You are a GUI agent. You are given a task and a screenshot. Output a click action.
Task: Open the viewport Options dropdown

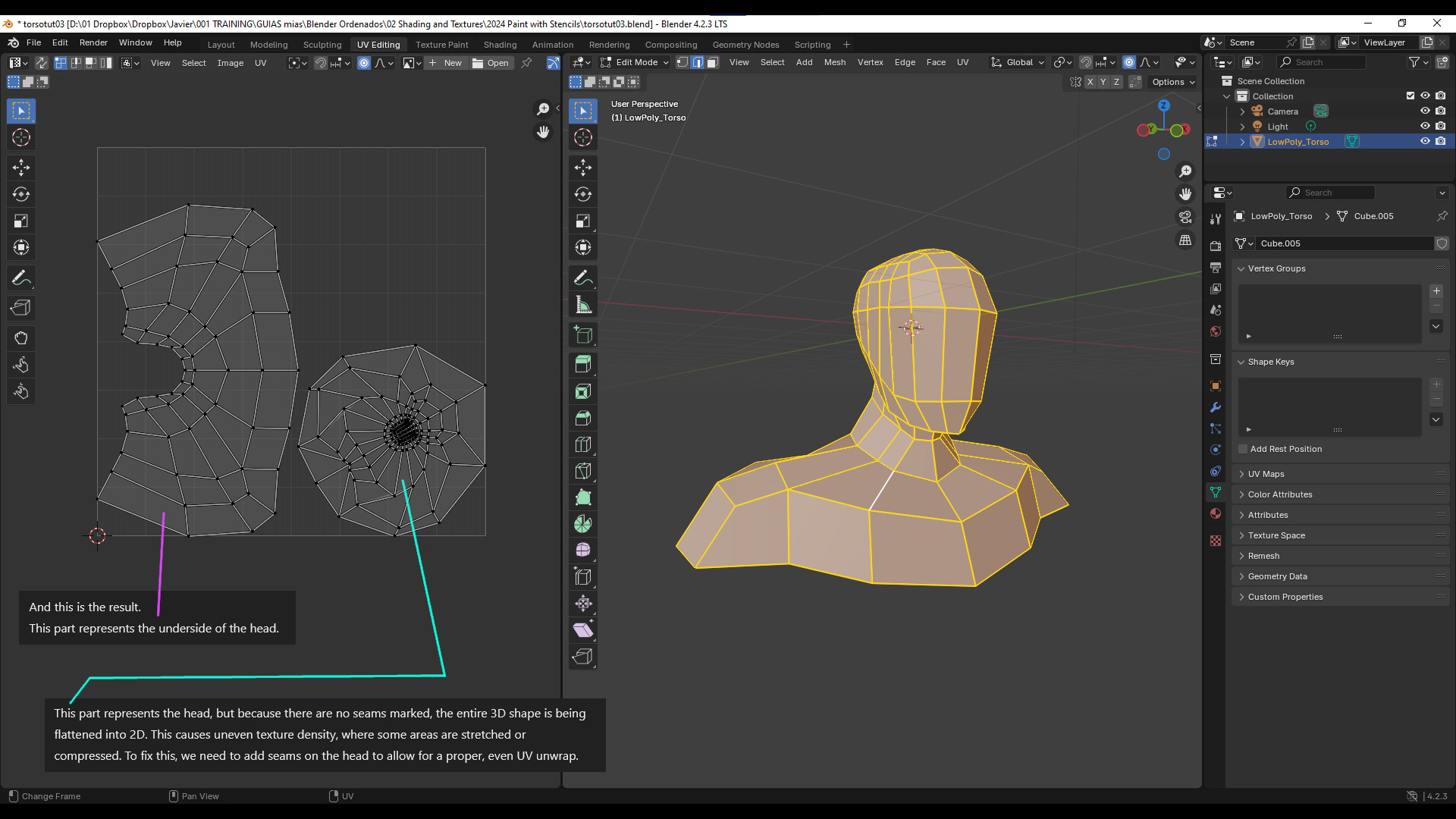[x=1173, y=82]
